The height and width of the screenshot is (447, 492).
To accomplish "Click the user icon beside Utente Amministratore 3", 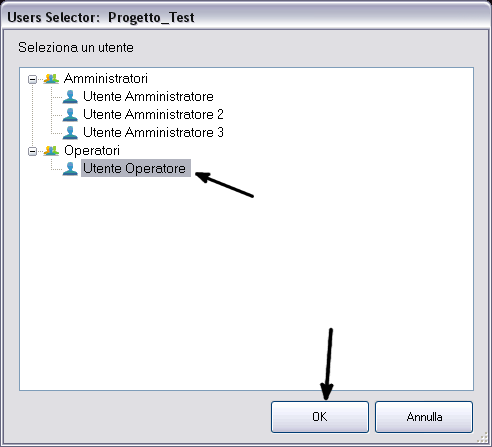I will pos(70,133).
